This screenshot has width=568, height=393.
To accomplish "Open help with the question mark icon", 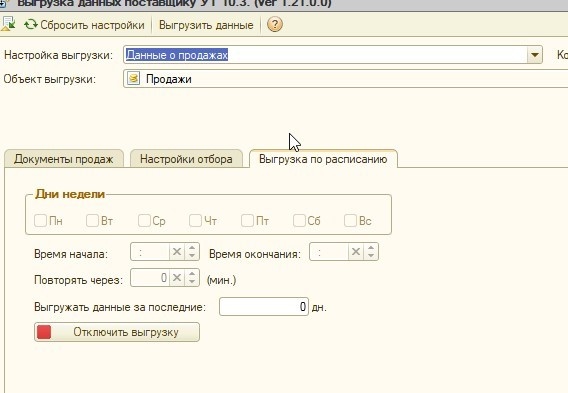I will pos(275,25).
